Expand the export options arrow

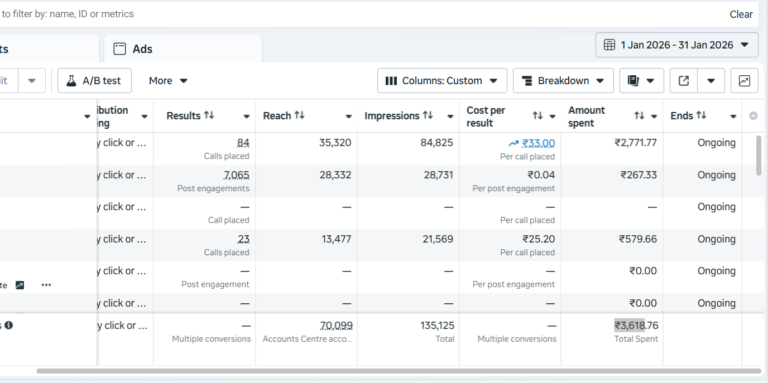click(711, 81)
